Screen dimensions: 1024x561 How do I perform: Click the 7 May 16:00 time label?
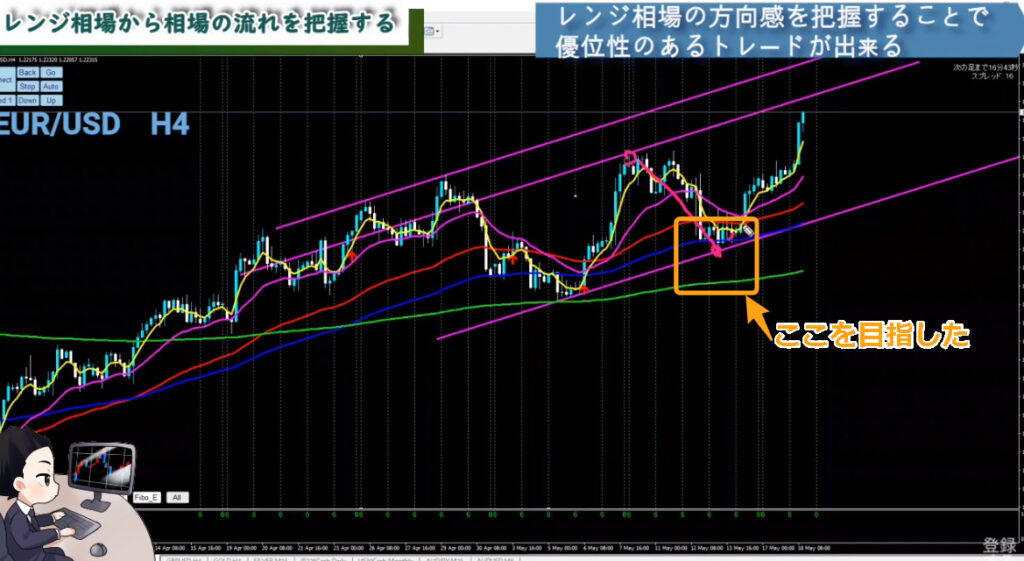(x=634, y=548)
